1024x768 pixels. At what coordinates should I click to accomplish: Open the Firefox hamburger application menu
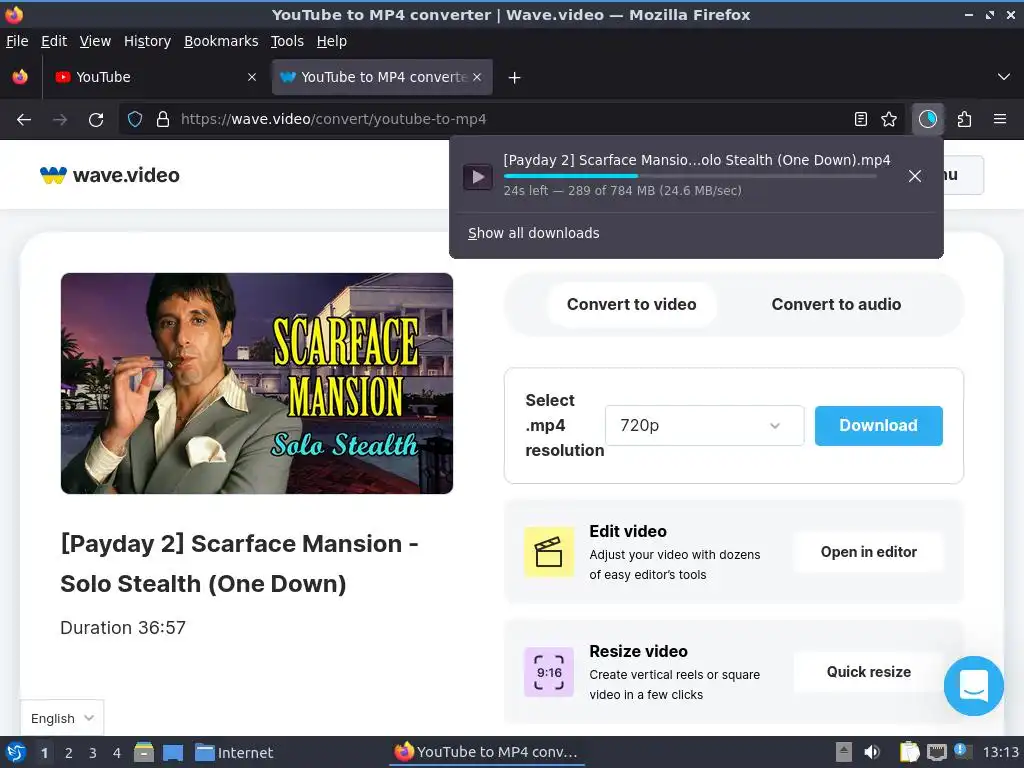pos(999,119)
